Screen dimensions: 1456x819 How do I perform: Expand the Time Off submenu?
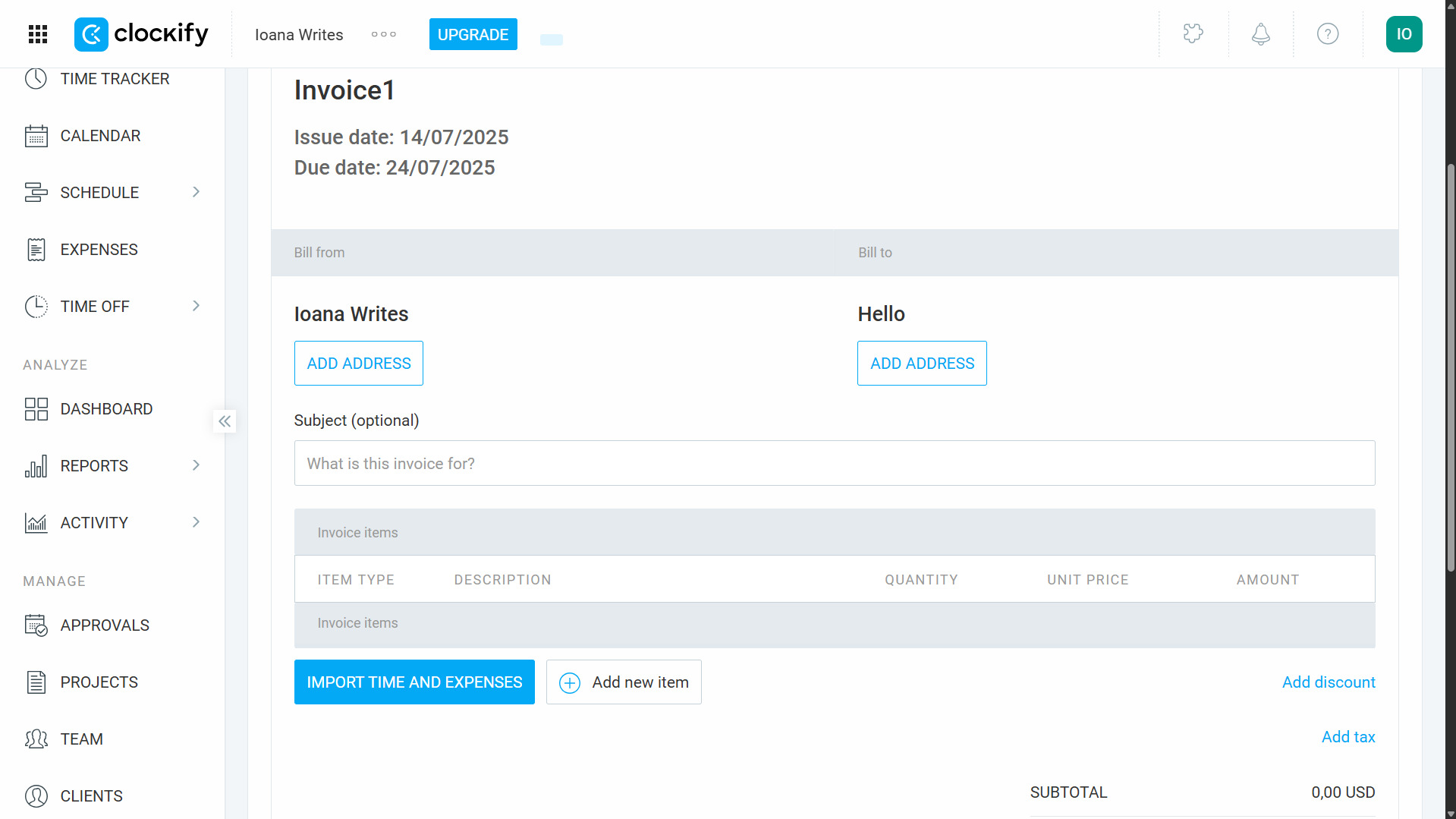(x=197, y=306)
